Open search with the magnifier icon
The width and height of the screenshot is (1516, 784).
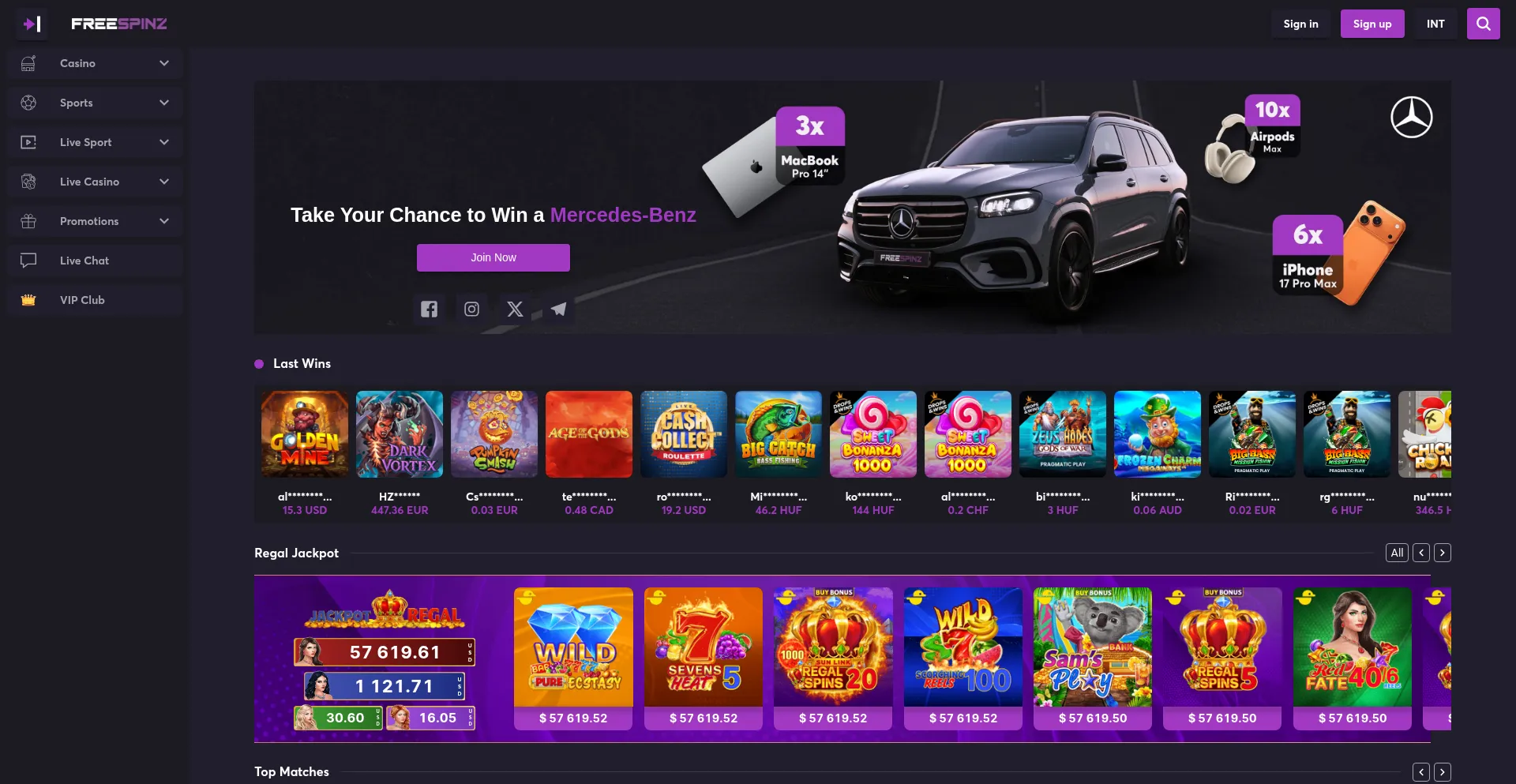[1483, 24]
